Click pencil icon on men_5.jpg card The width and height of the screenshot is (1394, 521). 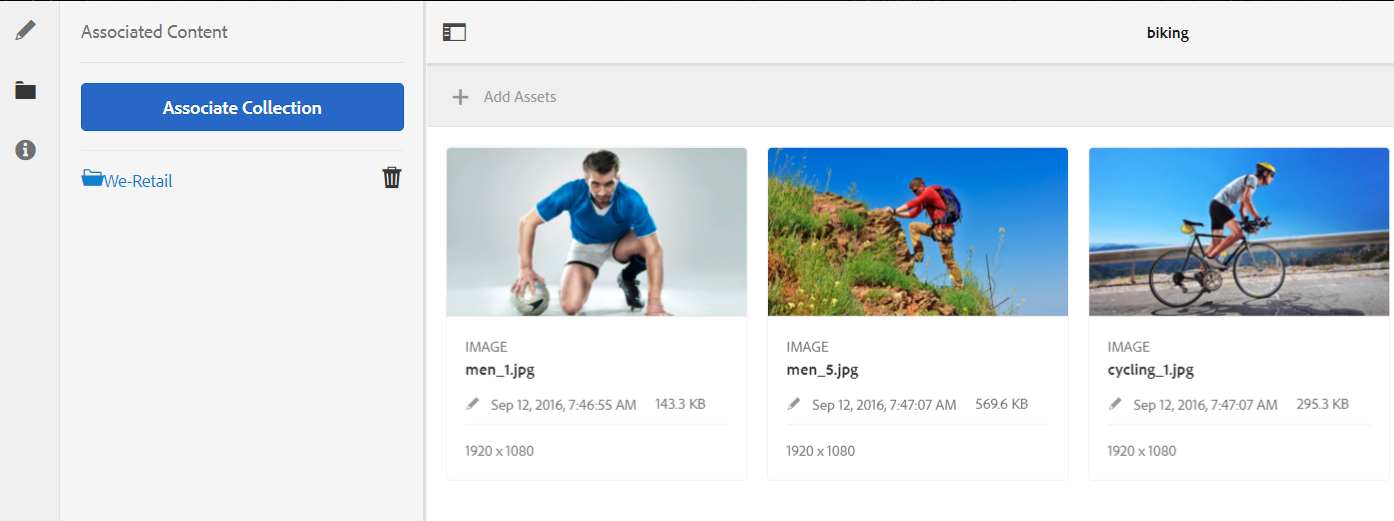click(794, 404)
